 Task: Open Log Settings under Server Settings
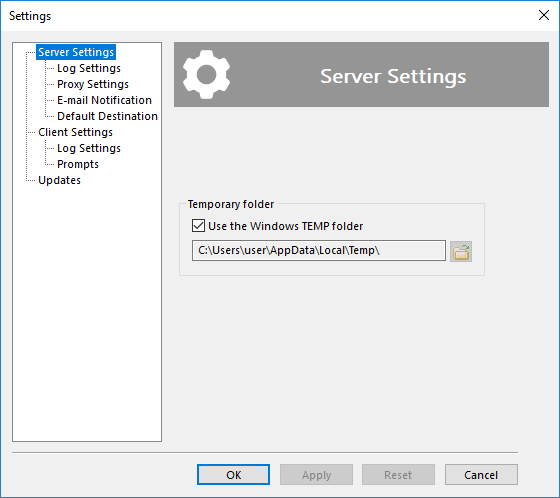[x=89, y=68]
